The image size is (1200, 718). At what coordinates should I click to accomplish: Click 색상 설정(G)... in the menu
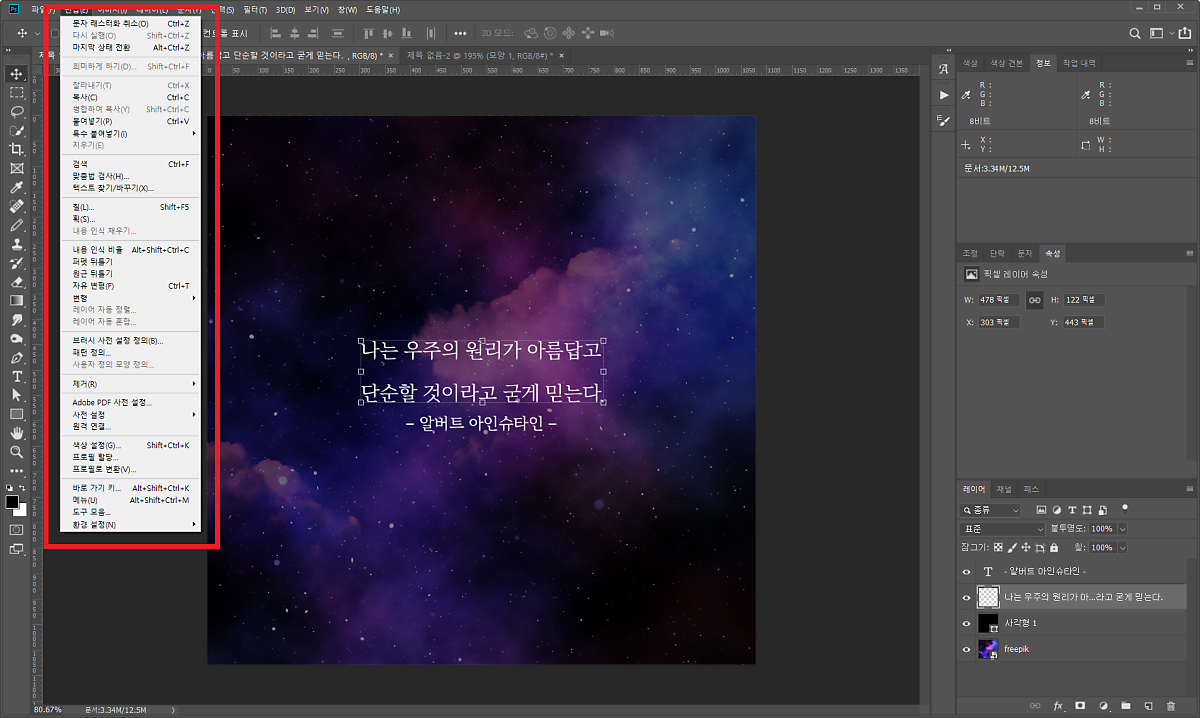click(x=96, y=445)
